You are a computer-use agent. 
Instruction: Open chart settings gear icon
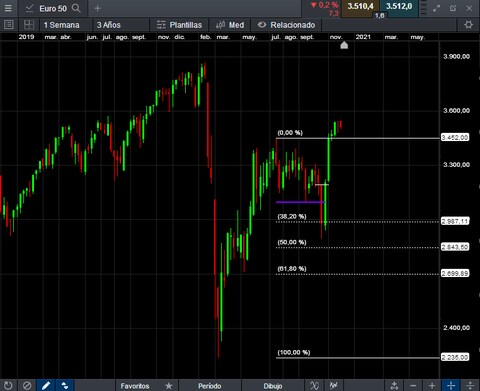[x=468, y=25]
